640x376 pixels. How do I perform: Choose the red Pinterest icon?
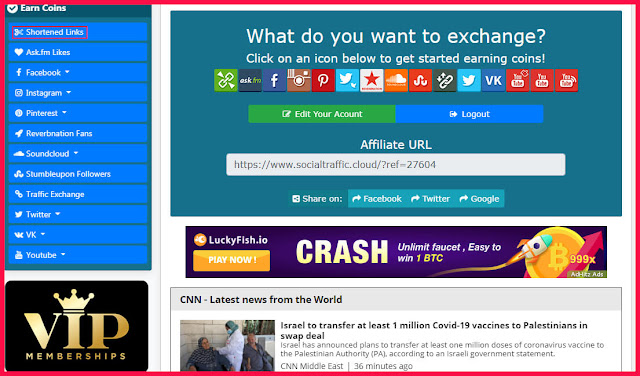click(x=323, y=80)
